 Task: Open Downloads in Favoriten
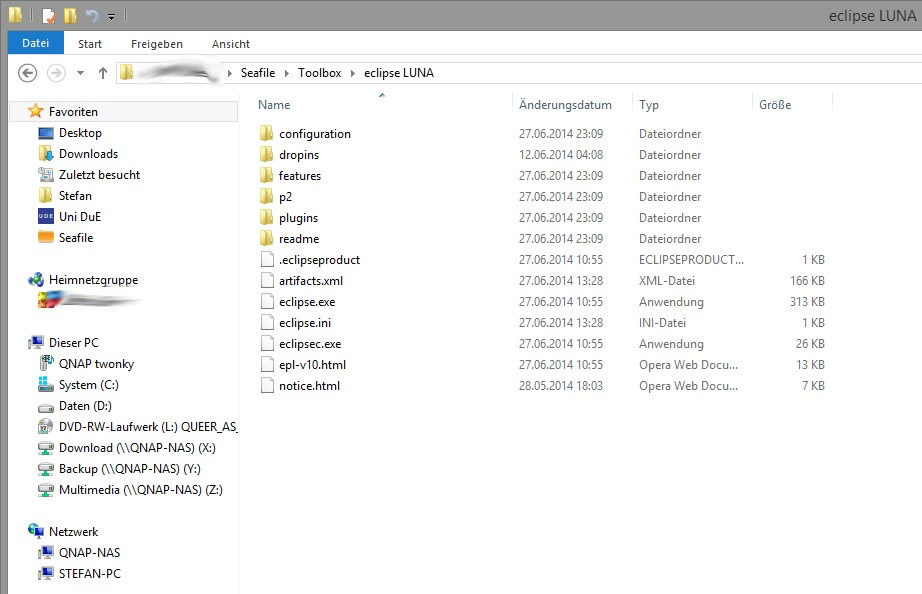88,154
